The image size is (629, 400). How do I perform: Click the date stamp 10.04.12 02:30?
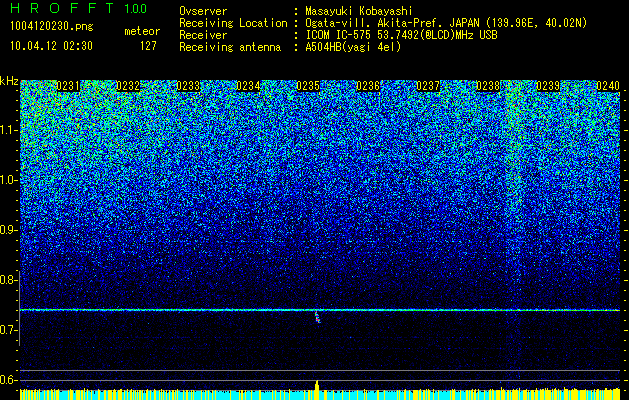tap(51, 46)
